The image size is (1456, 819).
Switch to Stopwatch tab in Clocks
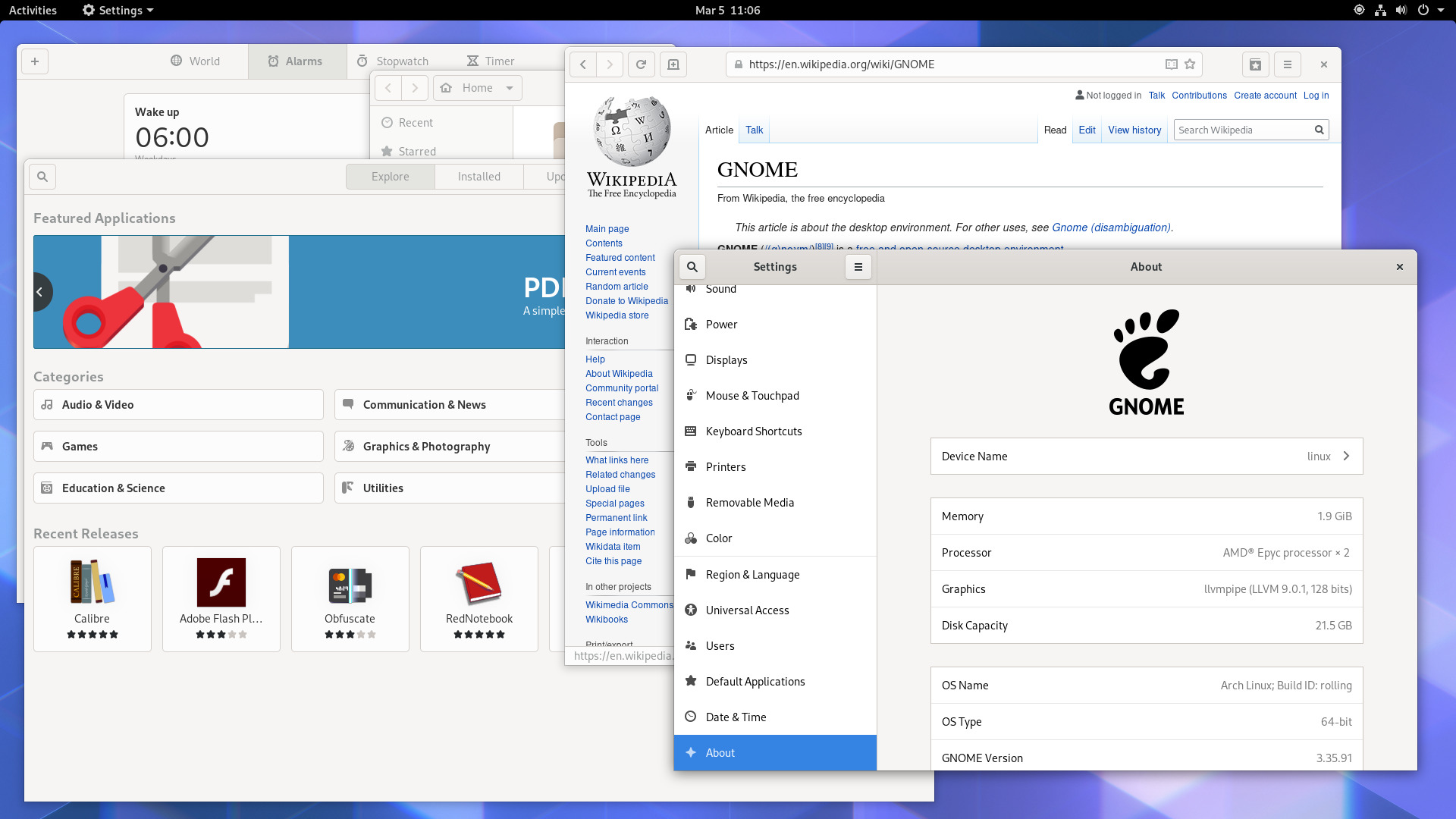(393, 61)
